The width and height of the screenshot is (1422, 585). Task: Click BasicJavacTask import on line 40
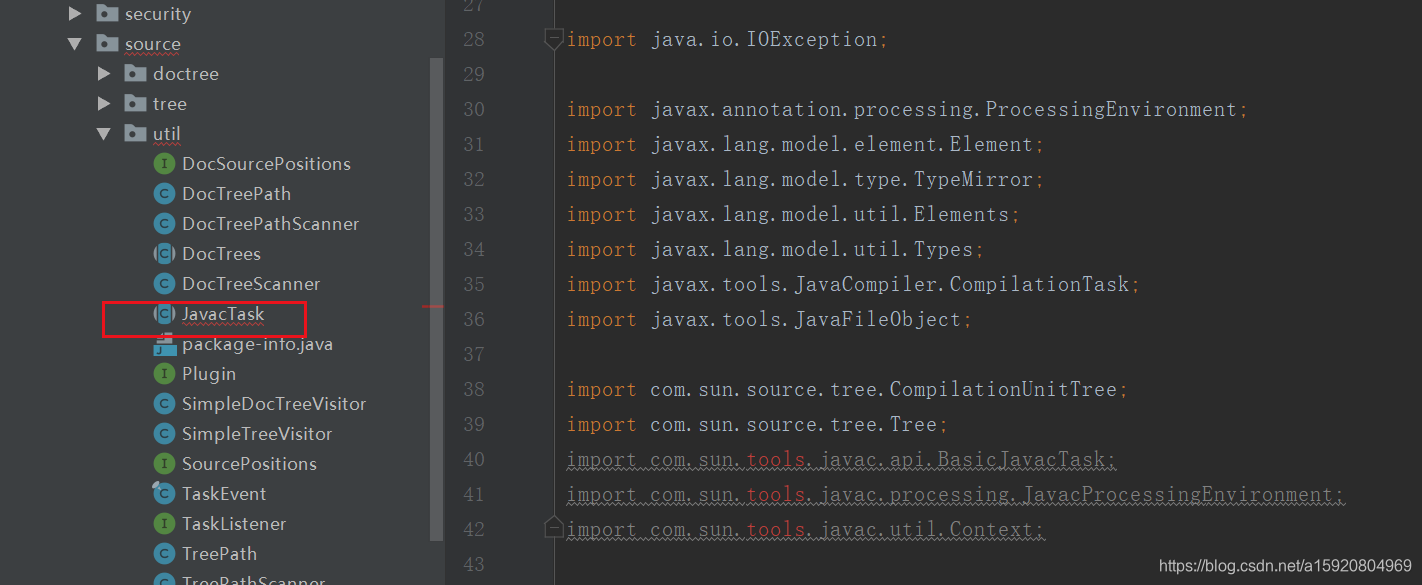pos(842,460)
